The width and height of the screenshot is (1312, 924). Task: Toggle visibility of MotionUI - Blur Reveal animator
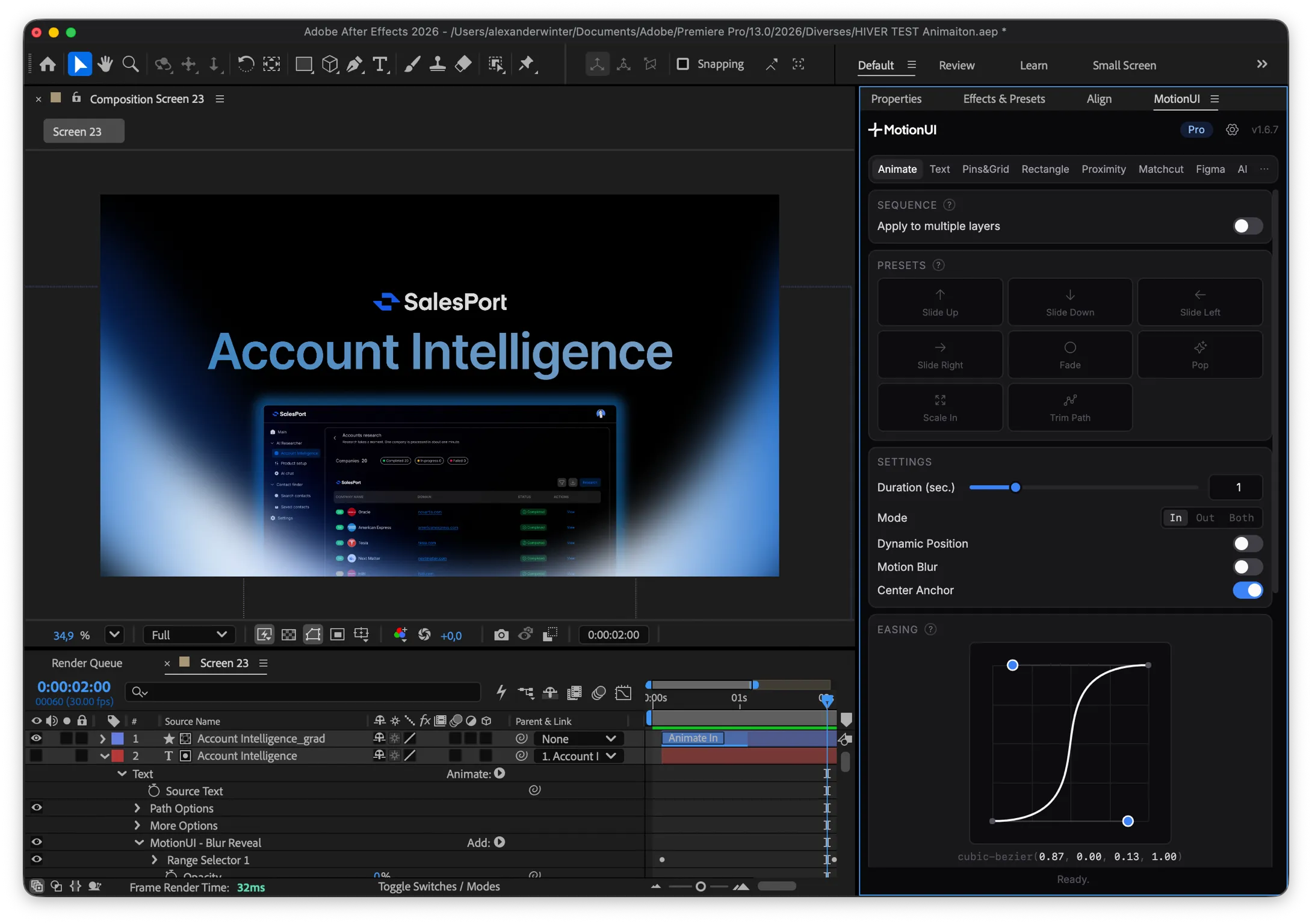coord(37,843)
